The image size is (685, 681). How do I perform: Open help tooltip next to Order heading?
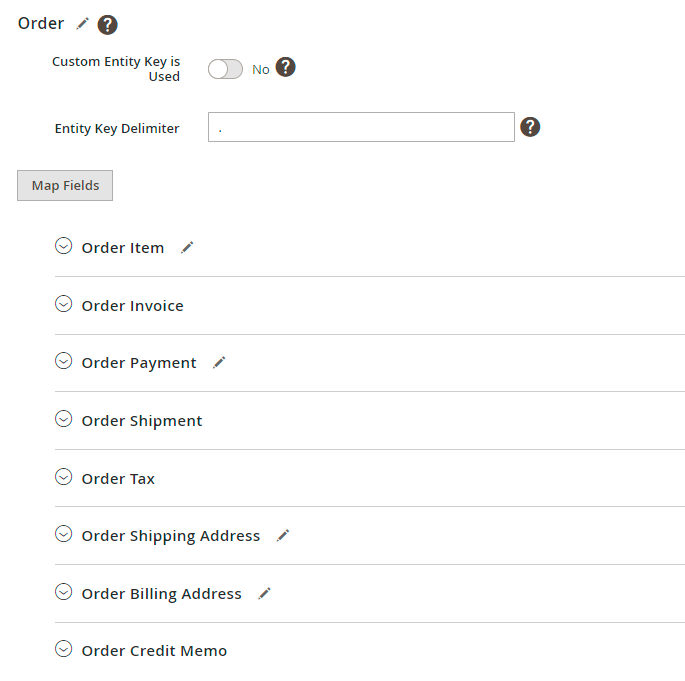107,24
